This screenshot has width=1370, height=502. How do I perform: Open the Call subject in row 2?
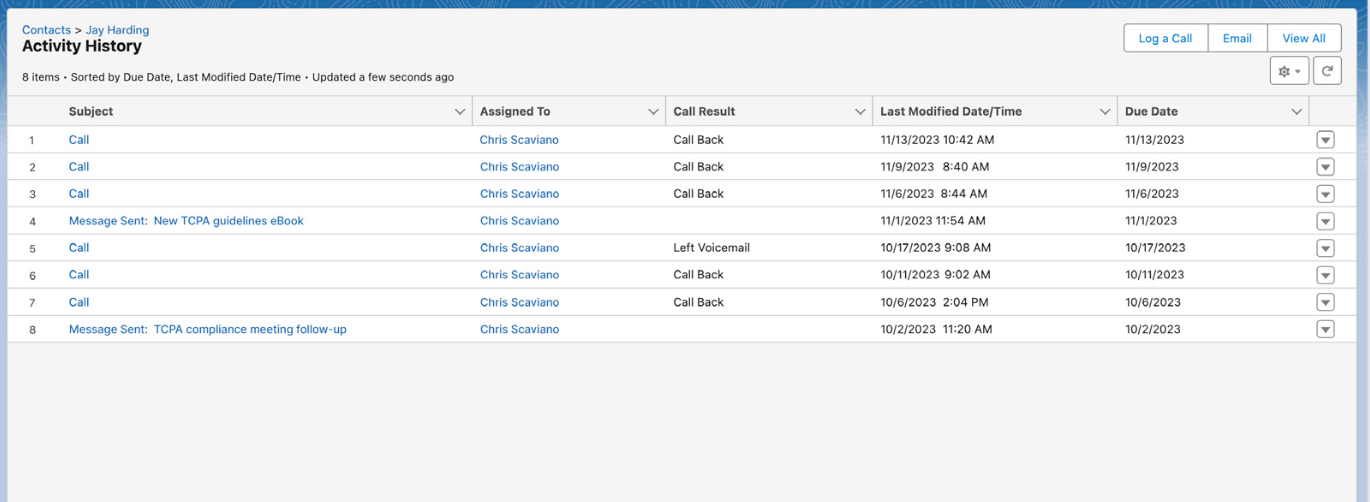point(79,167)
